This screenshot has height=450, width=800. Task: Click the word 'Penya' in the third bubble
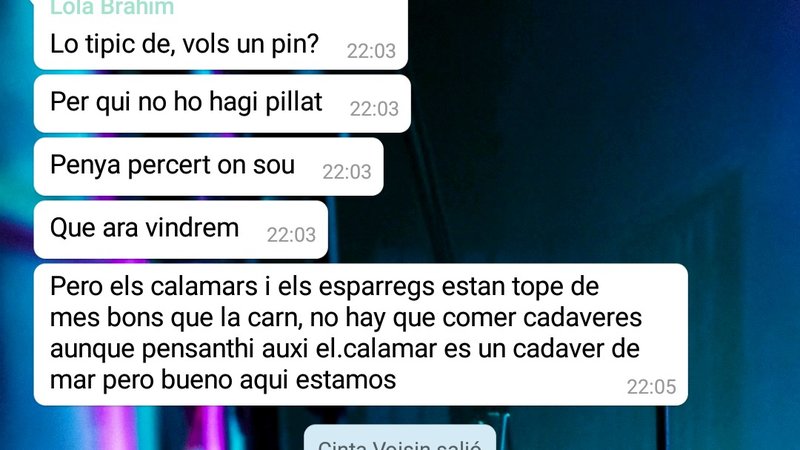[x=86, y=166]
